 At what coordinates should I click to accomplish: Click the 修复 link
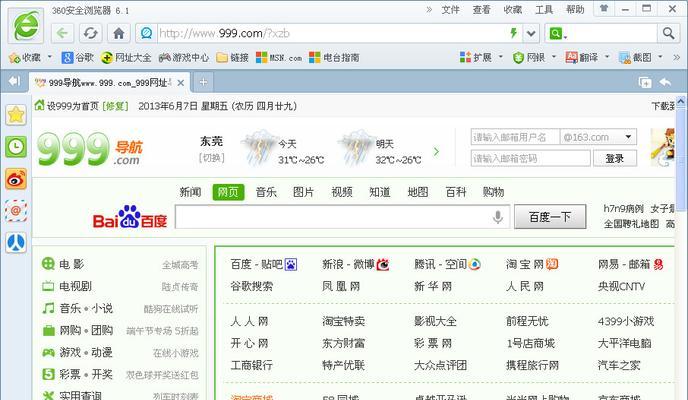(115, 106)
